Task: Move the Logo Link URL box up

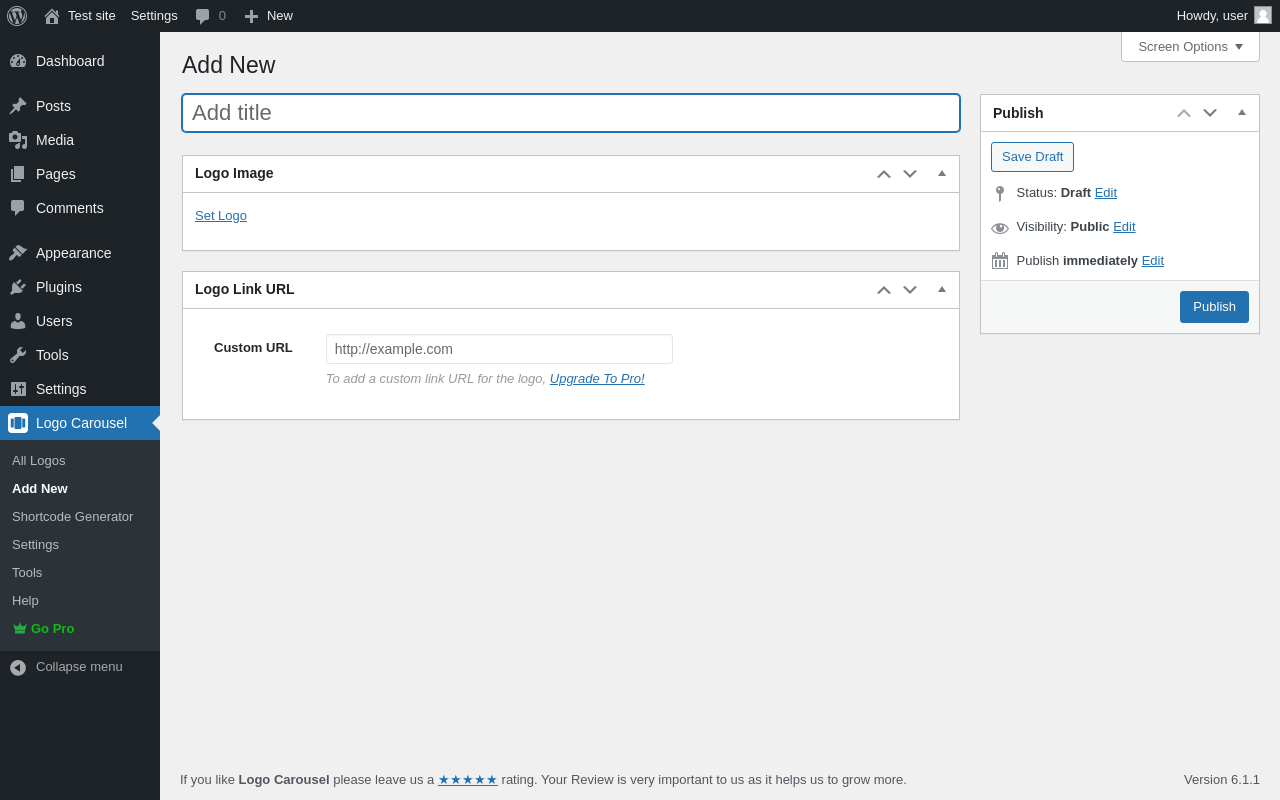Action: [x=884, y=290]
